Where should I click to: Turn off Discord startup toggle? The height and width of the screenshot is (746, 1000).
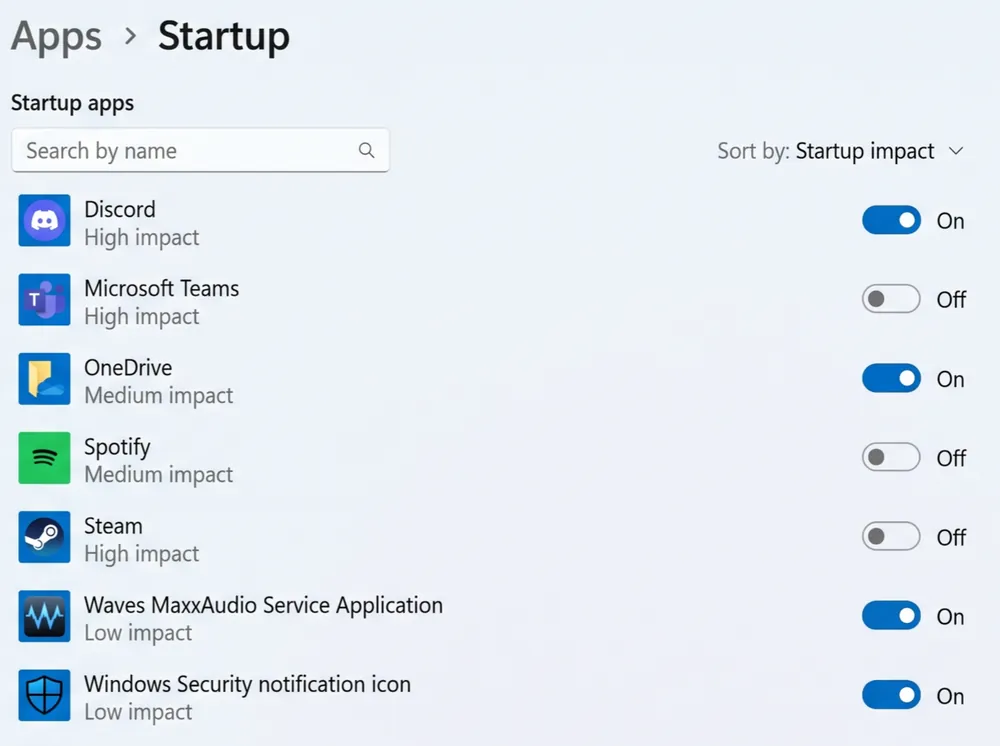point(891,221)
